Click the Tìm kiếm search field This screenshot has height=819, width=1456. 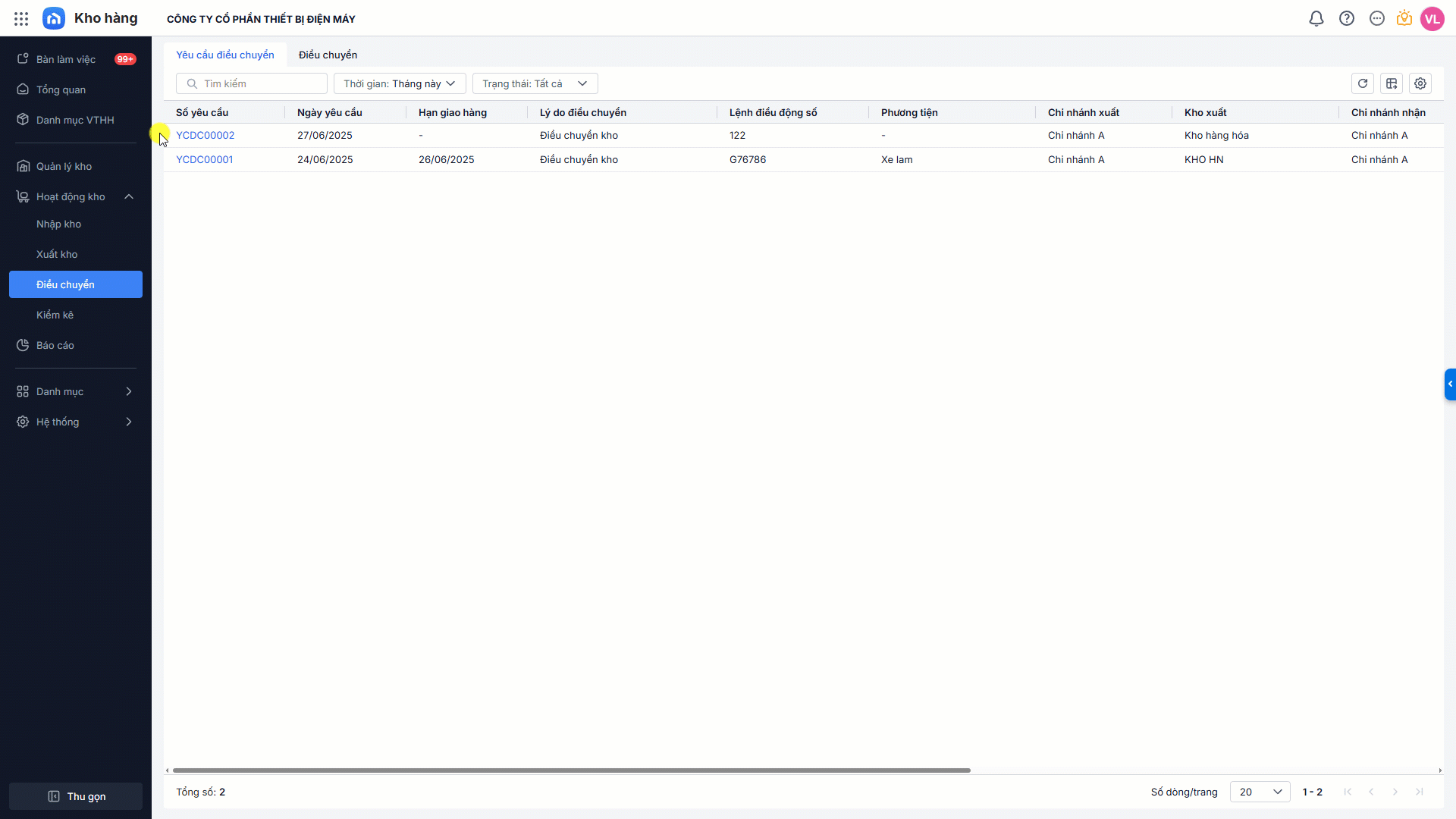coord(258,83)
